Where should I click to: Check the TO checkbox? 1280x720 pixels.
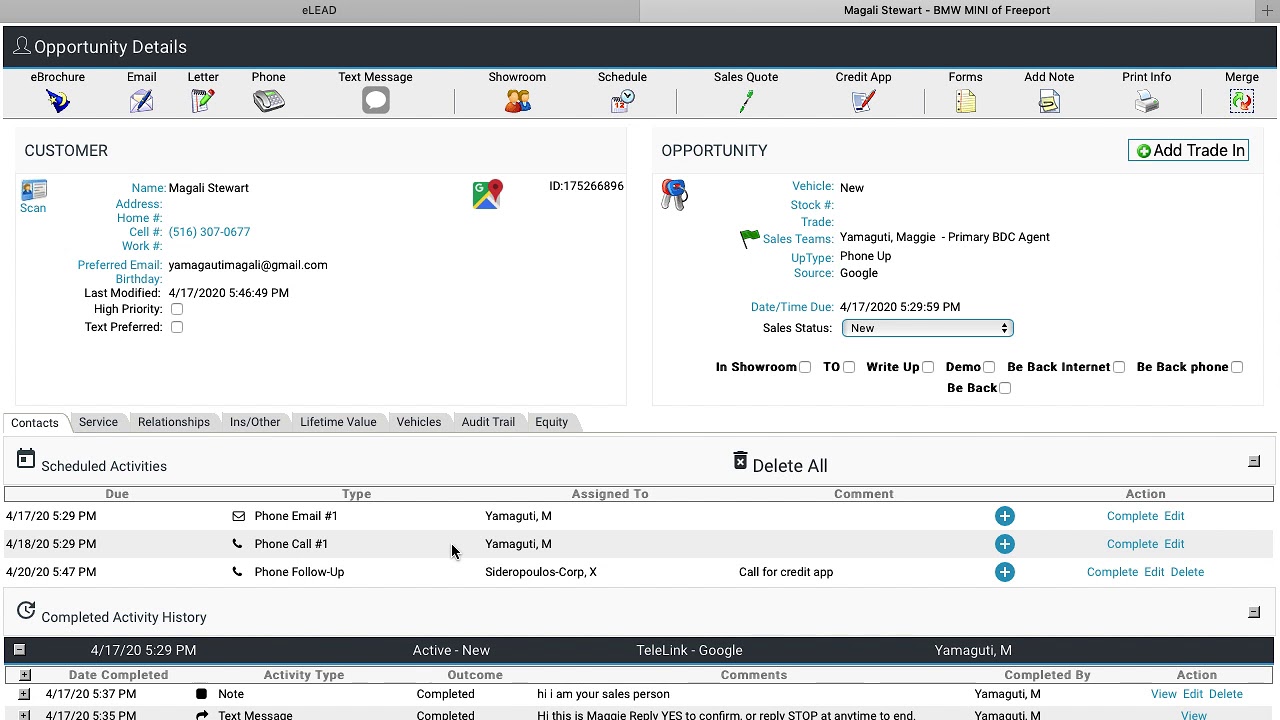(x=849, y=367)
